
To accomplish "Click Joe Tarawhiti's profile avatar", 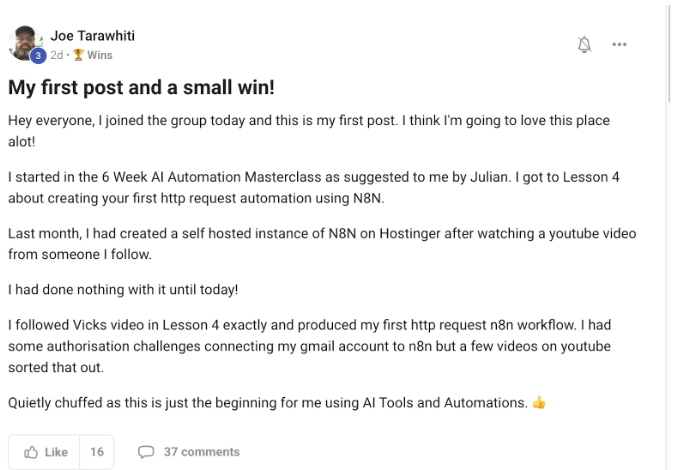I will 27,41.
